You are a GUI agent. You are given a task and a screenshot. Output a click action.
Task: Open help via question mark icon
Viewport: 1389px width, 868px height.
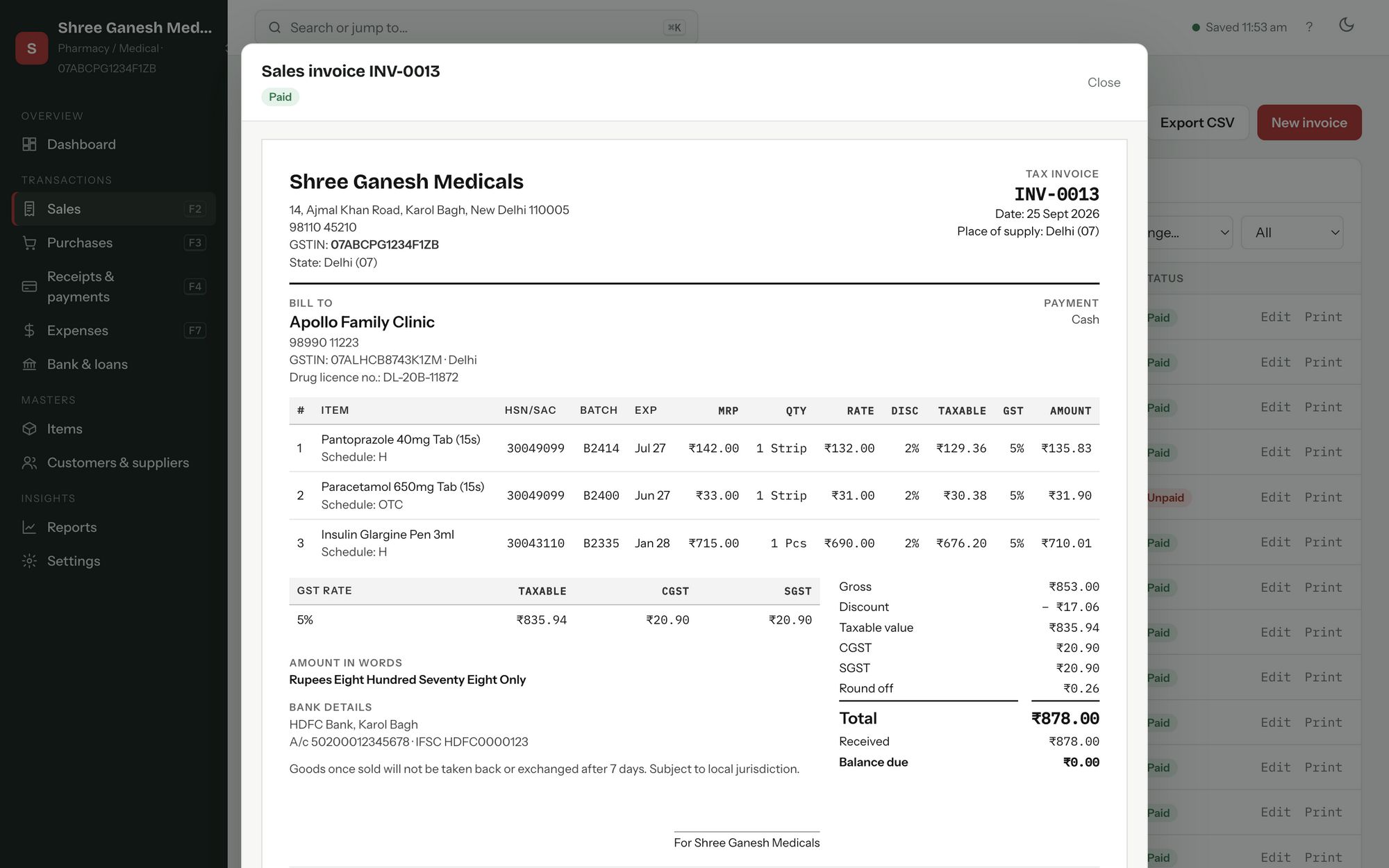point(1309,27)
